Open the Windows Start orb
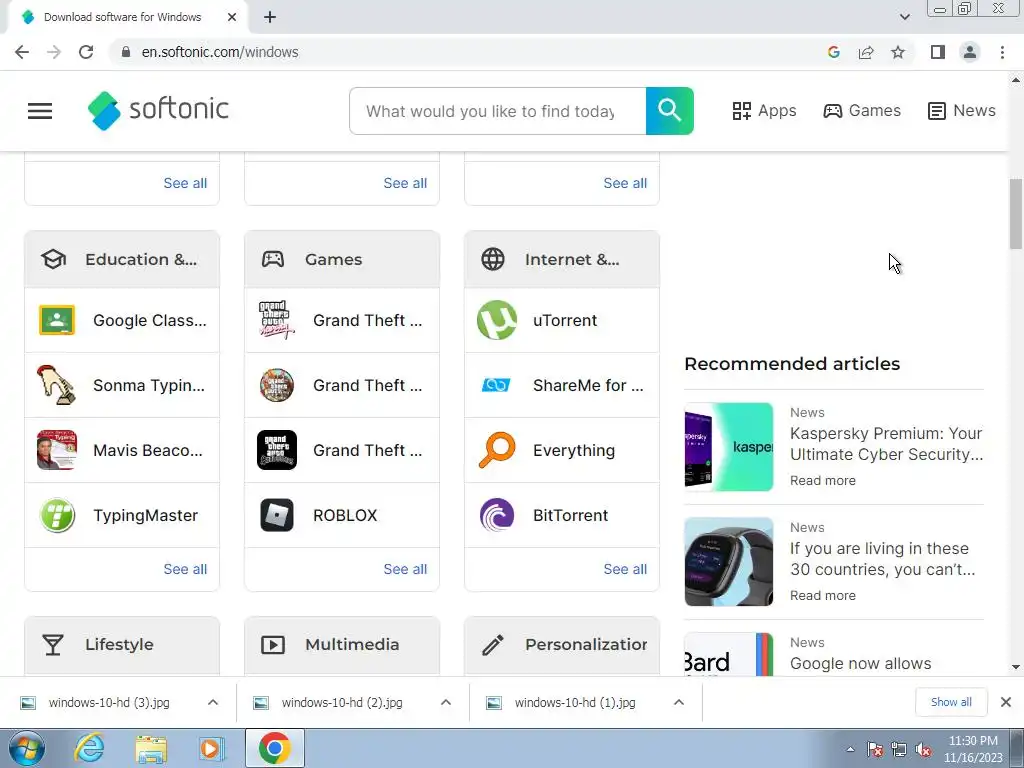 [x=27, y=748]
